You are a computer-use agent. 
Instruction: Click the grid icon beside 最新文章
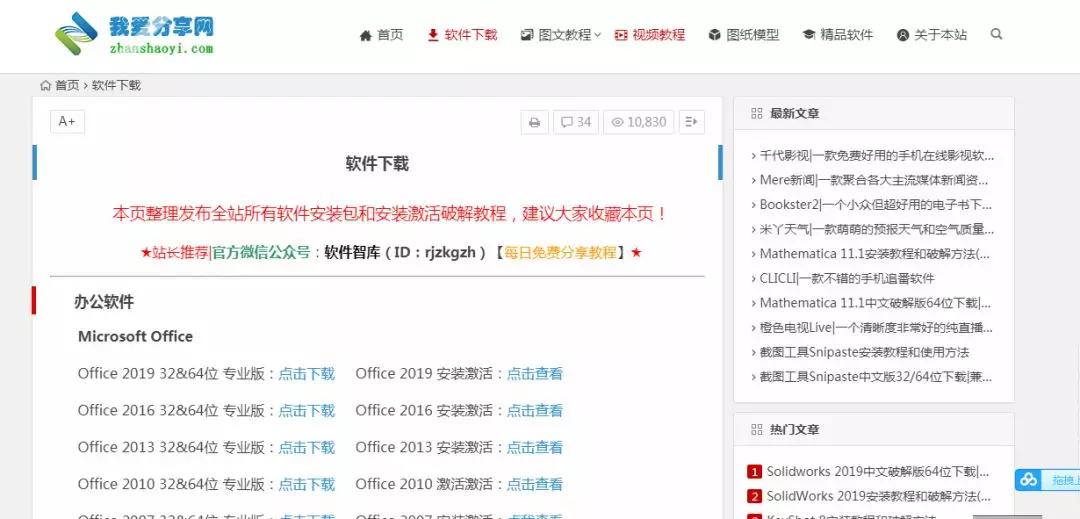756,114
